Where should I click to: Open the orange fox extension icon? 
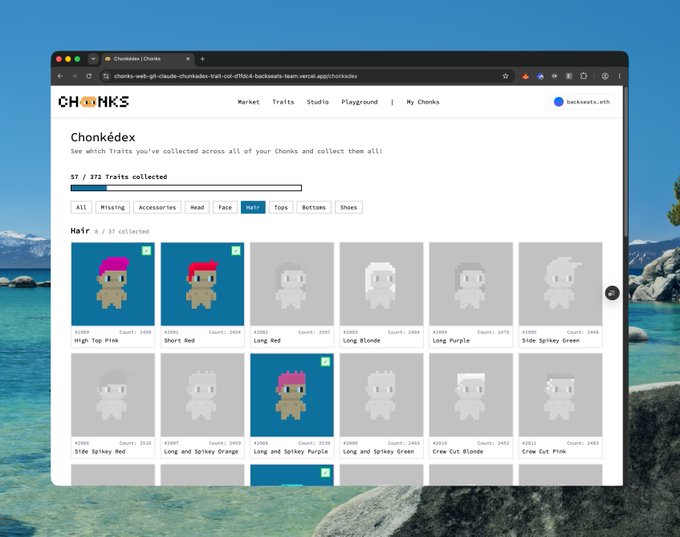(525, 76)
